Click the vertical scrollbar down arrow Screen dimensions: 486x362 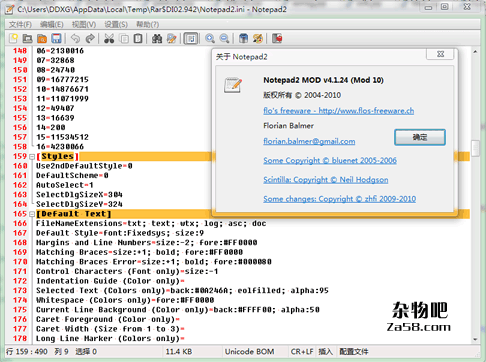475,339
